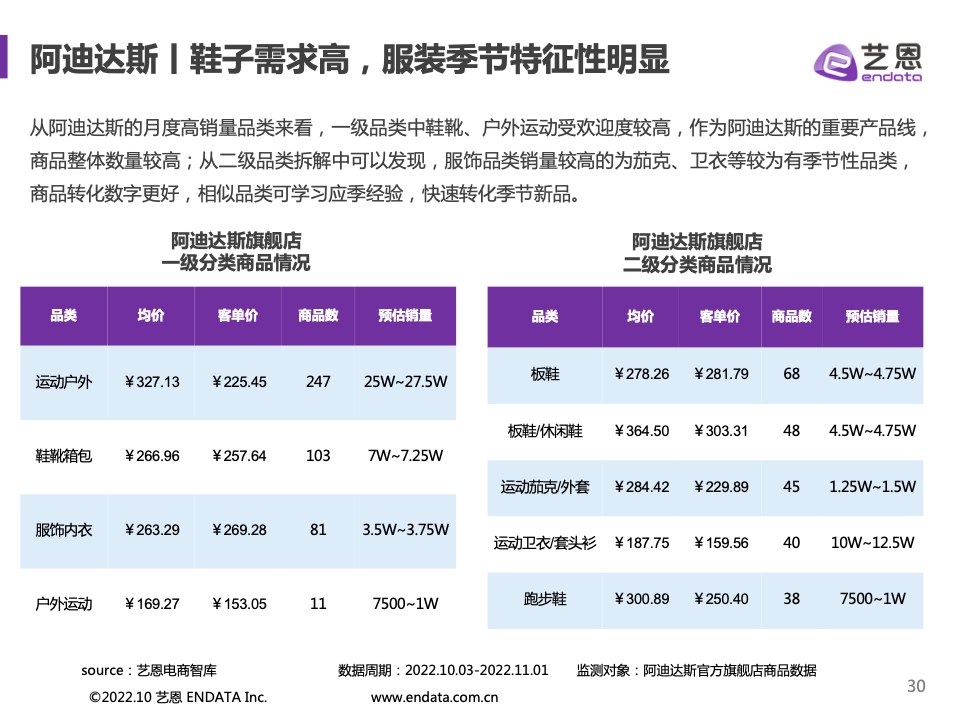Click the 数据周期 date range text
Screen dimensions: 960x720
pos(443,671)
